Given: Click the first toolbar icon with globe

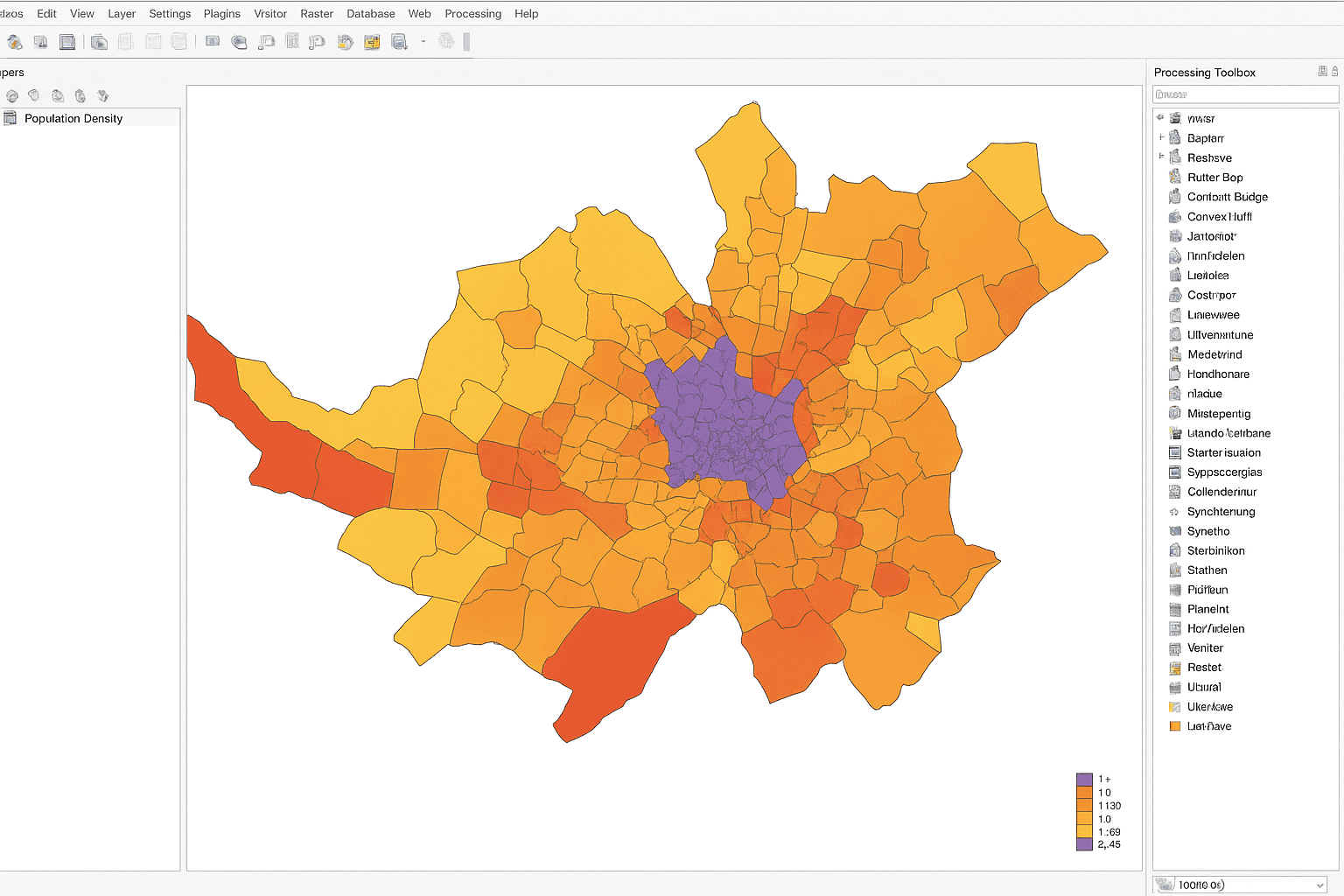Looking at the screenshot, I should tap(15, 42).
